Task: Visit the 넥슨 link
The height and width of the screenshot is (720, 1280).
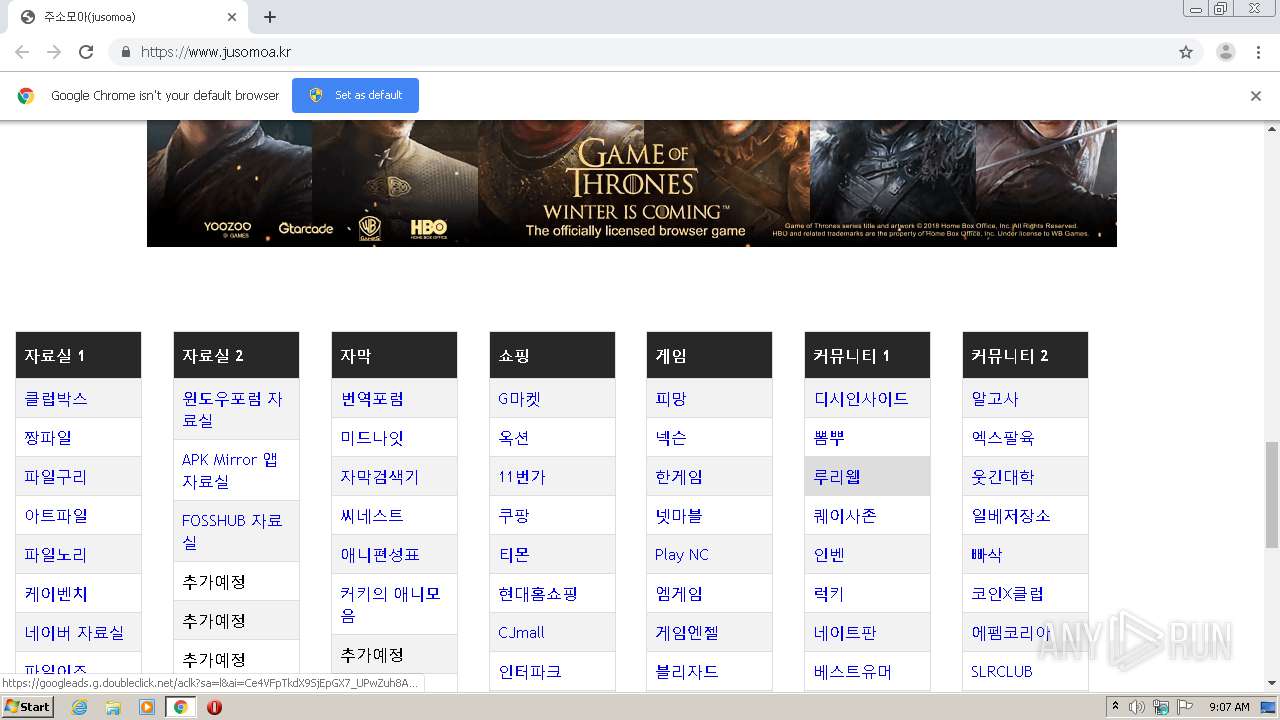Action: pyautogui.click(x=671, y=437)
